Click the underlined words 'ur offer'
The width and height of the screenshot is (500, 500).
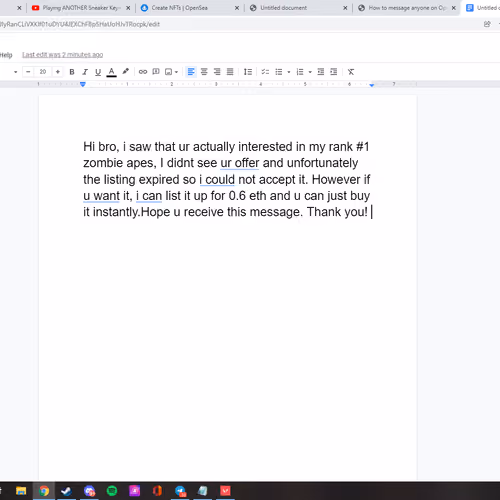(240, 163)
